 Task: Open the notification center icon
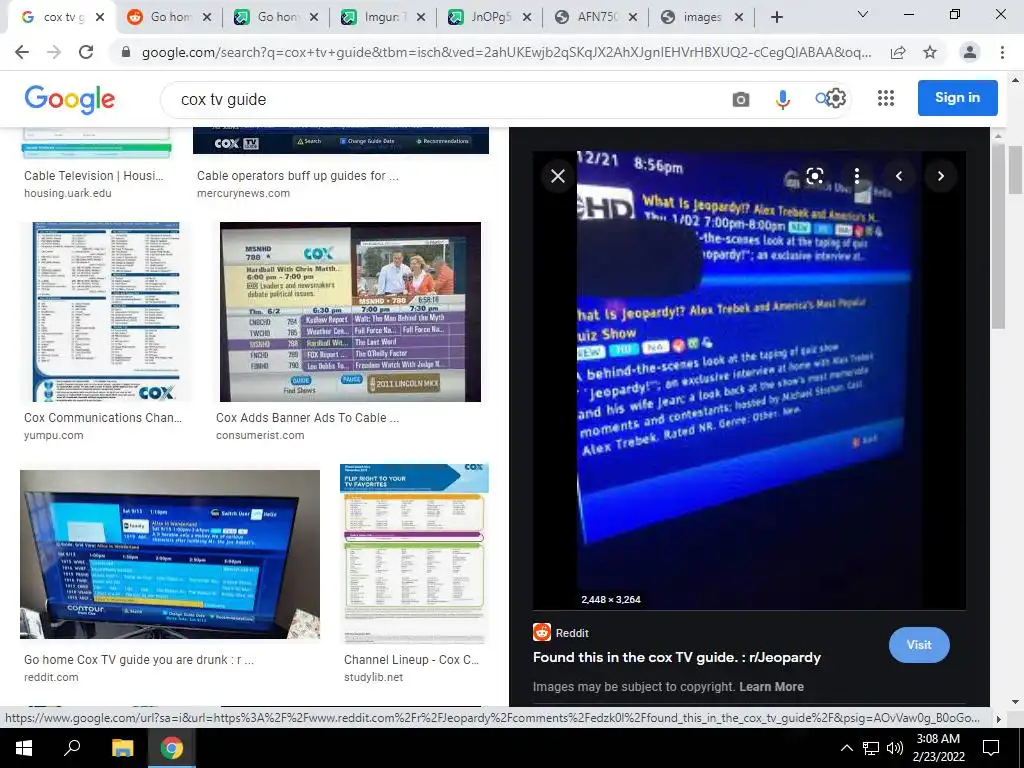991,748
